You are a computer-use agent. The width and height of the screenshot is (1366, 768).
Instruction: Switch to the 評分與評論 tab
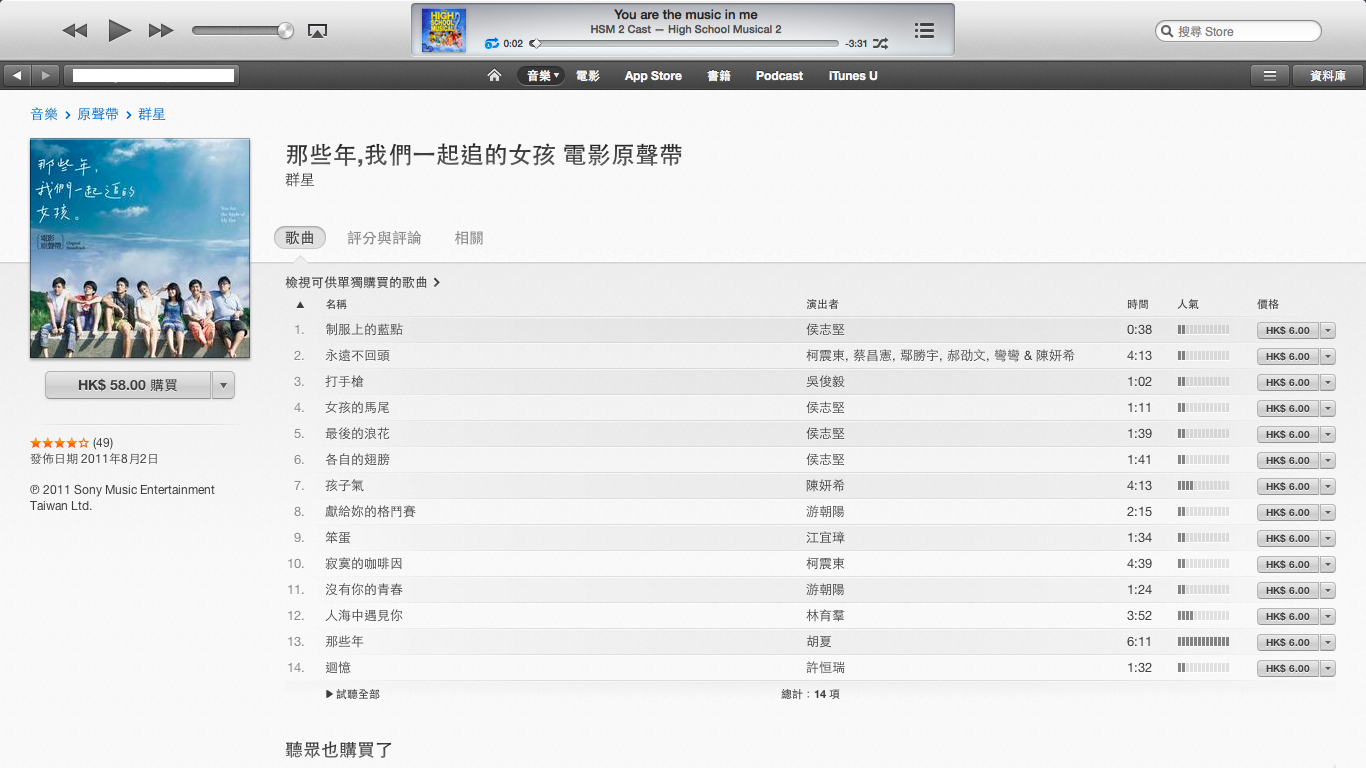click(x=384, y=238)
